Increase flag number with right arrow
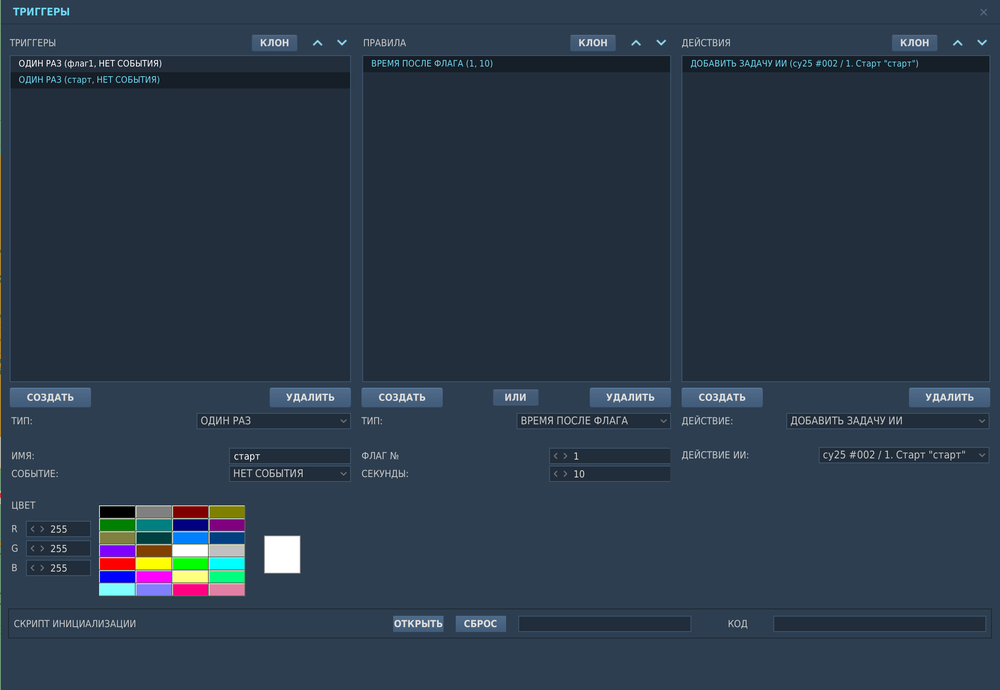Screen dimensions: 1000x690 [x=565, y=456]
